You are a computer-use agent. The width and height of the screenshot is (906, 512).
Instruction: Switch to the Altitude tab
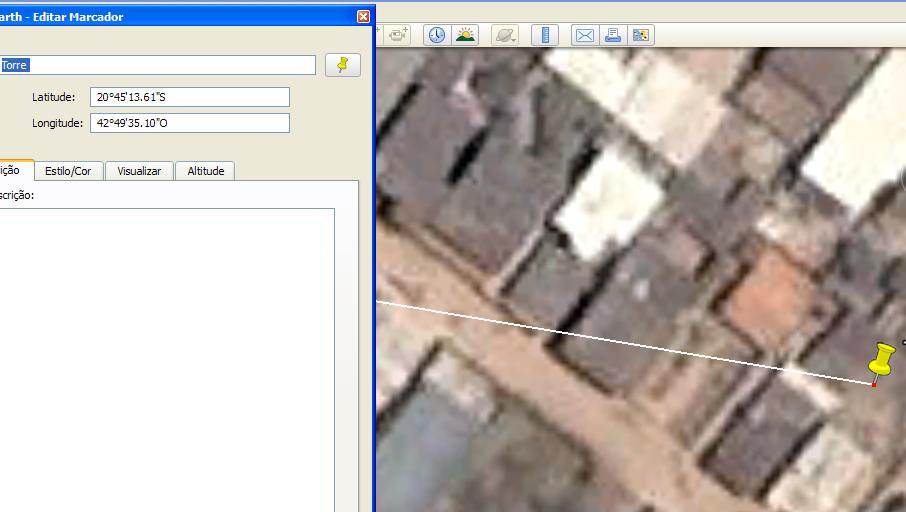tap(206, 171)
